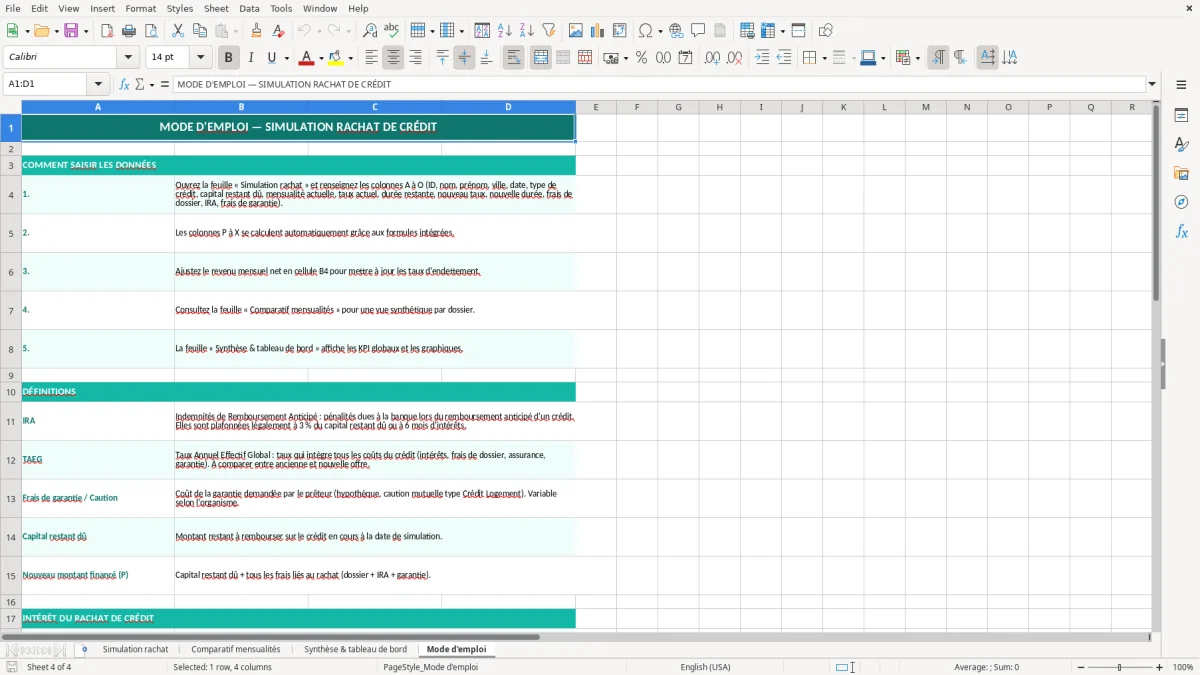Viewport: 1200px width, 675px height.
Task: Toggle Underline formatting
Action: 272,58
